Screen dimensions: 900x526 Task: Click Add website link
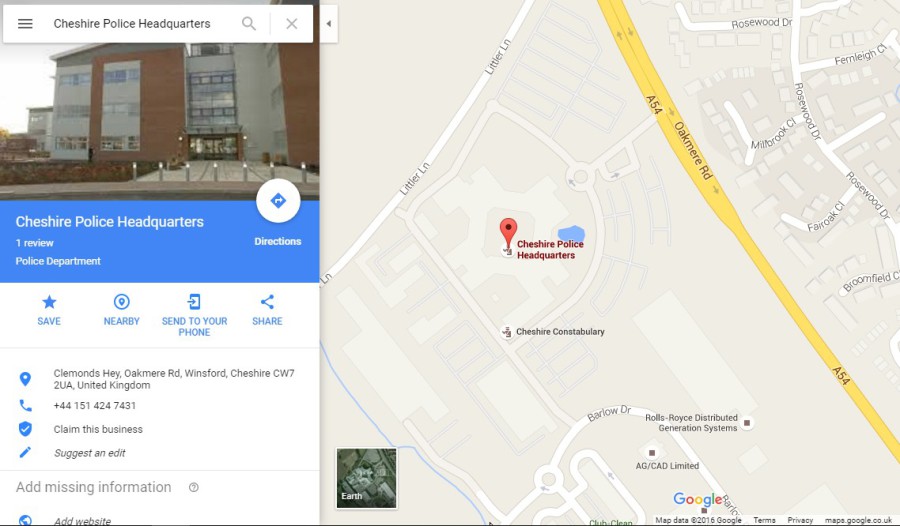[82, 521]
